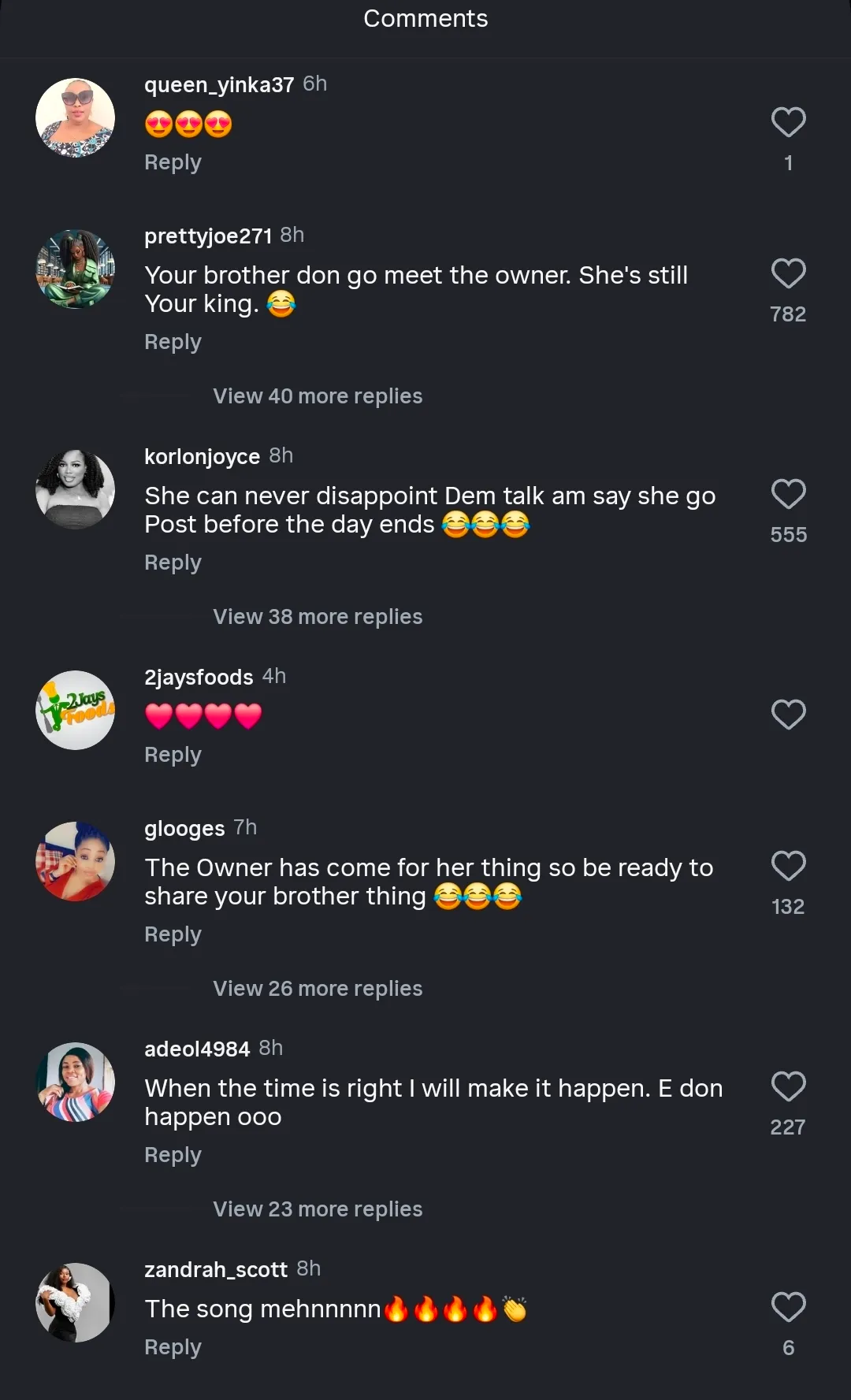
Task: Like zandrah_scott's song comment
Action: pos(788,1307)
